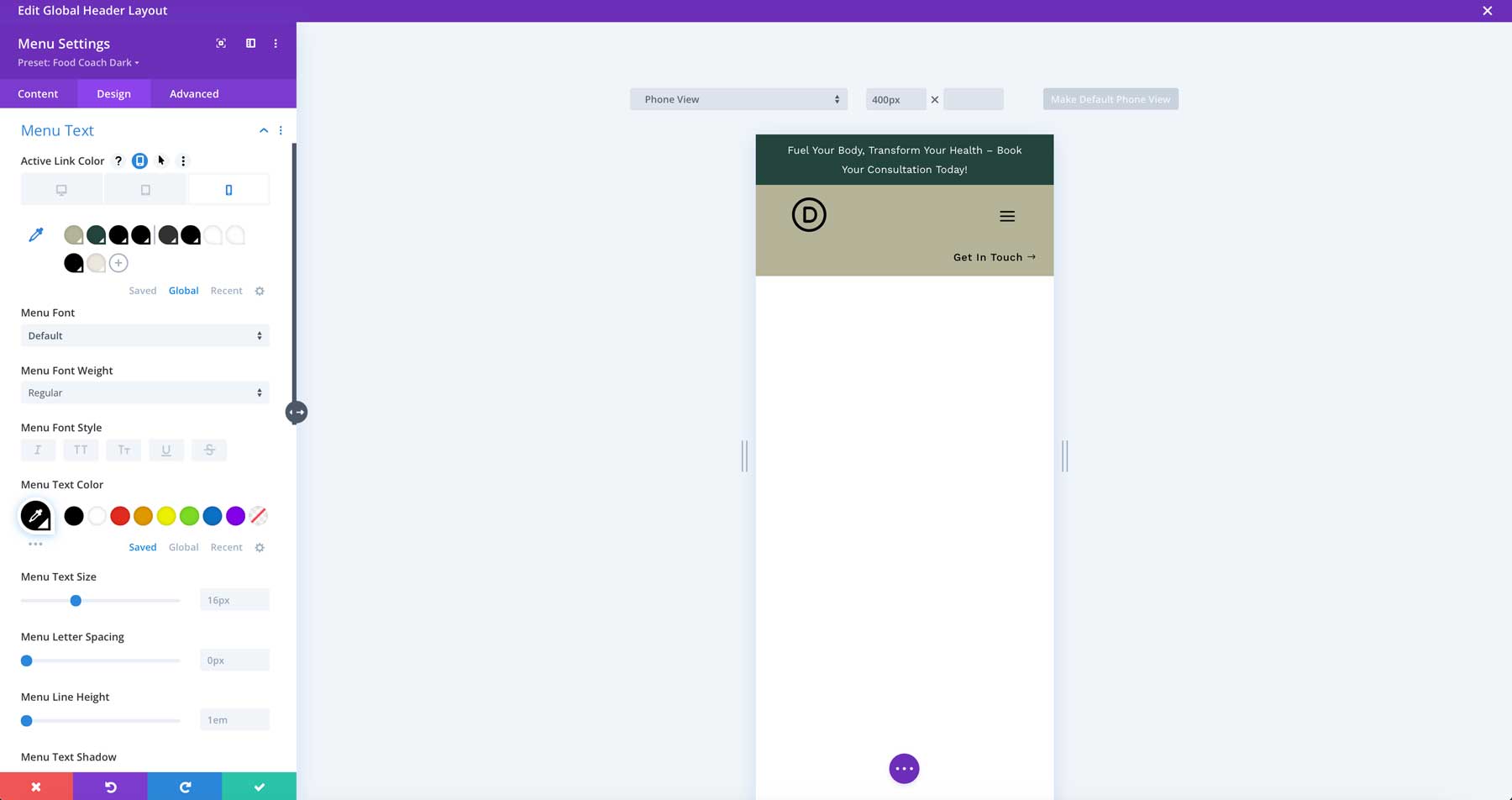Viewport: 1512px width, 800px height.
Task: Select the red Menu Text Color swatch
Action: coord(120,515)
